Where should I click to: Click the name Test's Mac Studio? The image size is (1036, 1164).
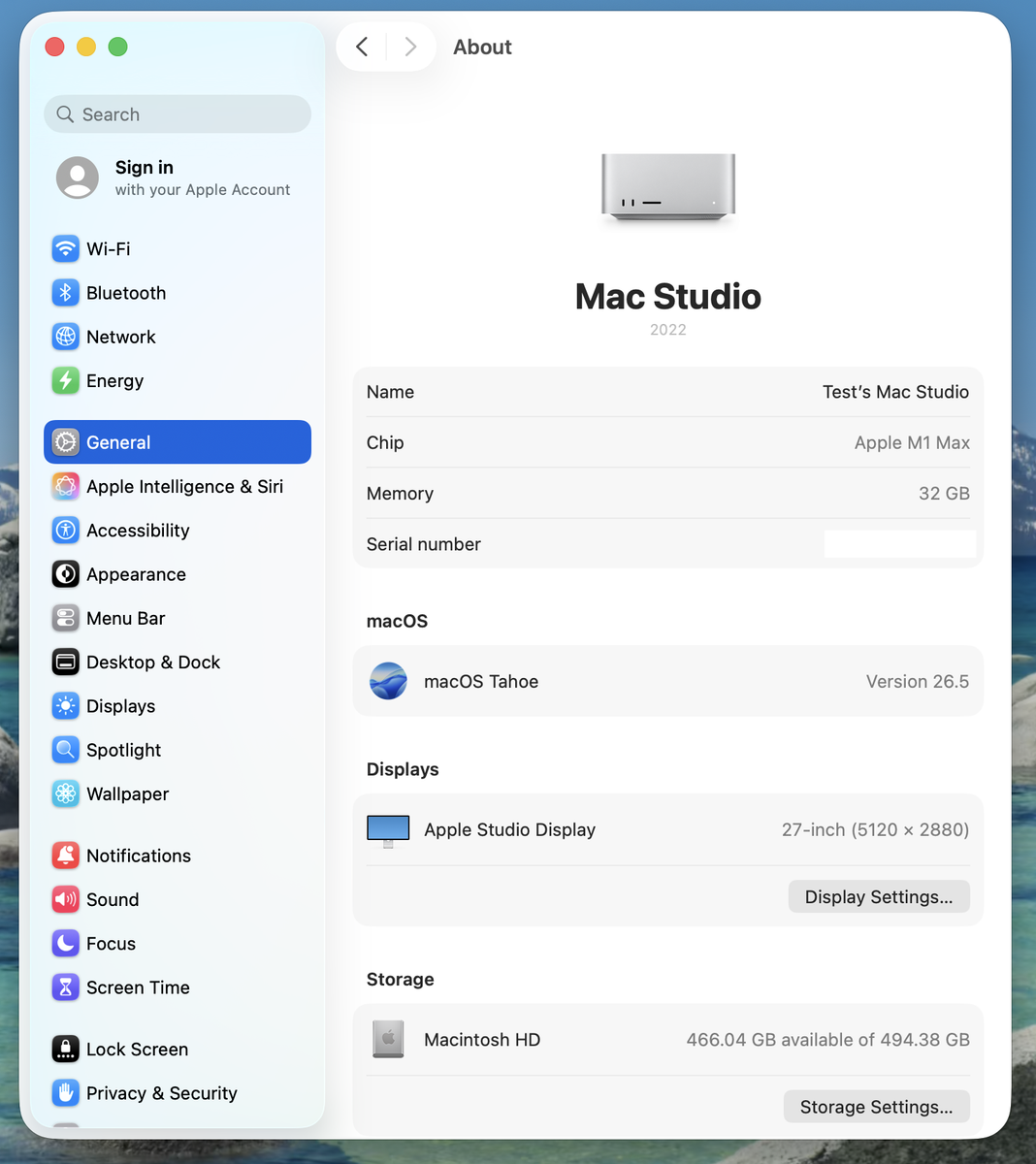895,392
